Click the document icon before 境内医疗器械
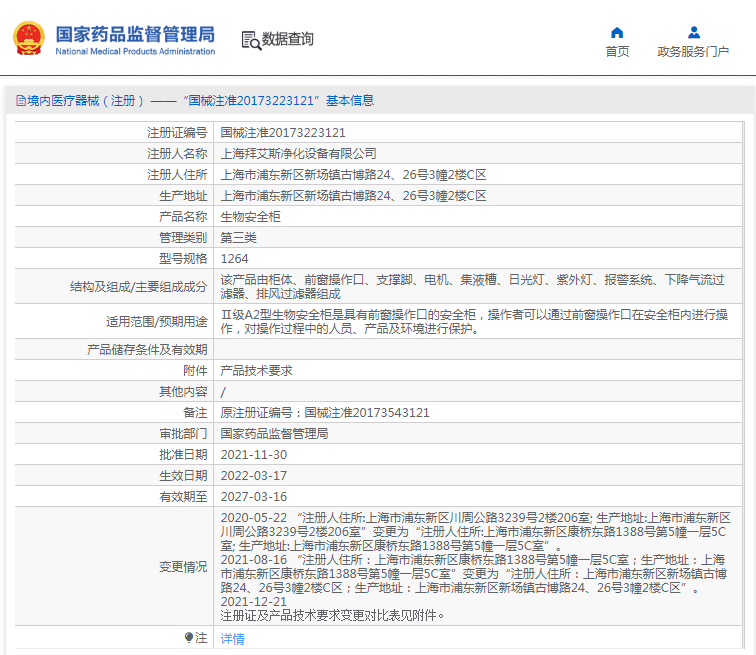 point(21,101)
